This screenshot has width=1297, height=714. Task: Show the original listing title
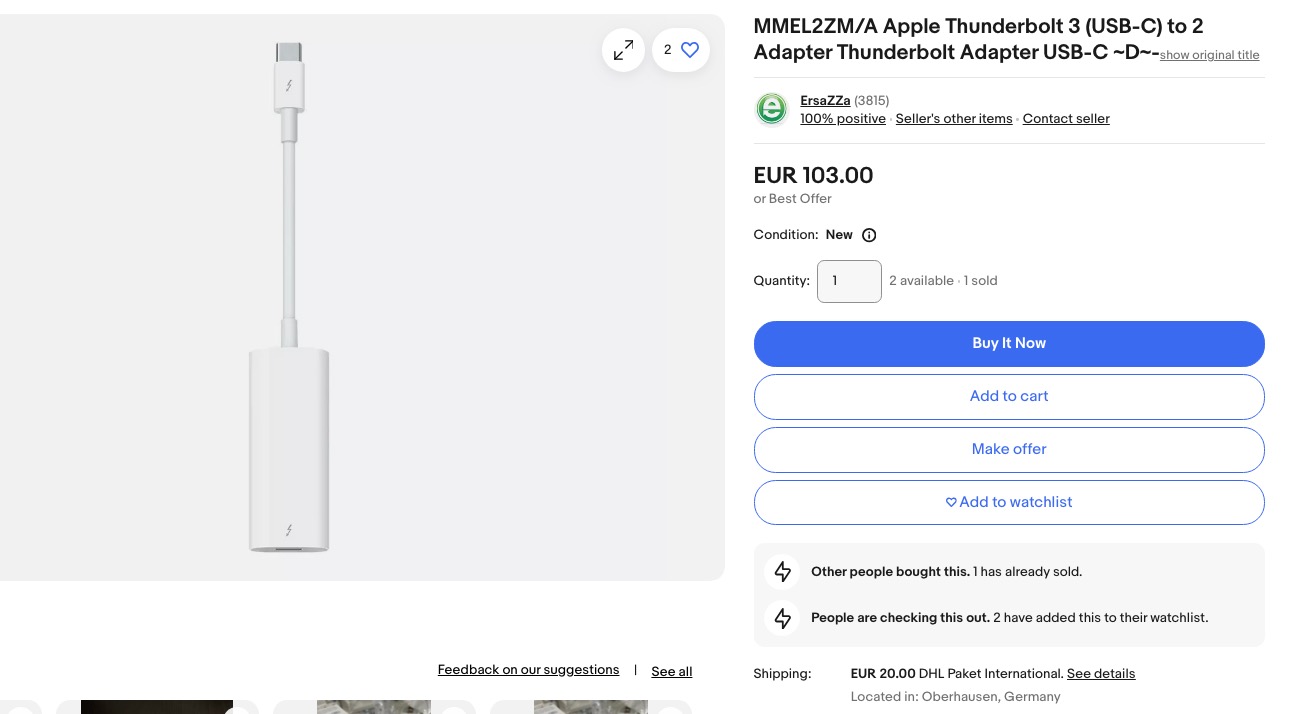click(1209, 55)
